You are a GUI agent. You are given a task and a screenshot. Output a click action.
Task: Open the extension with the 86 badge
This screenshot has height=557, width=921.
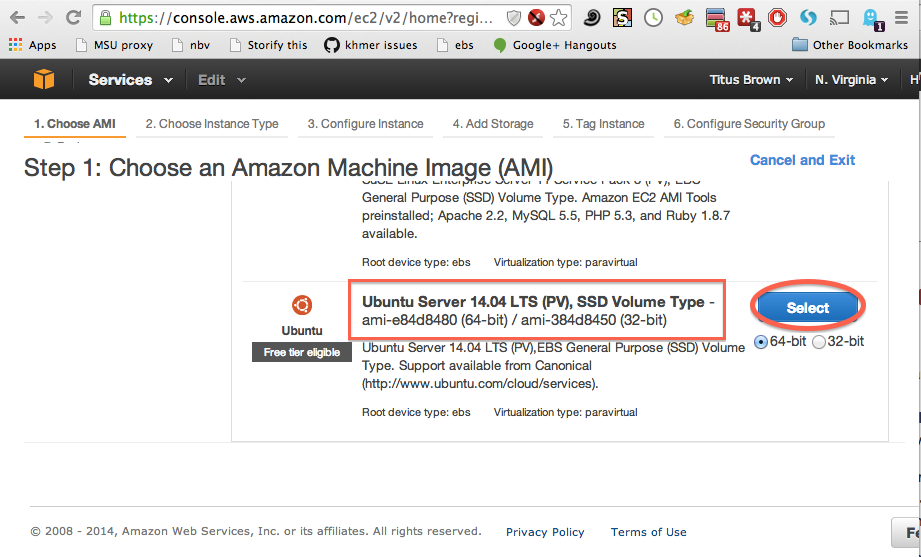[x=717, y=19]
